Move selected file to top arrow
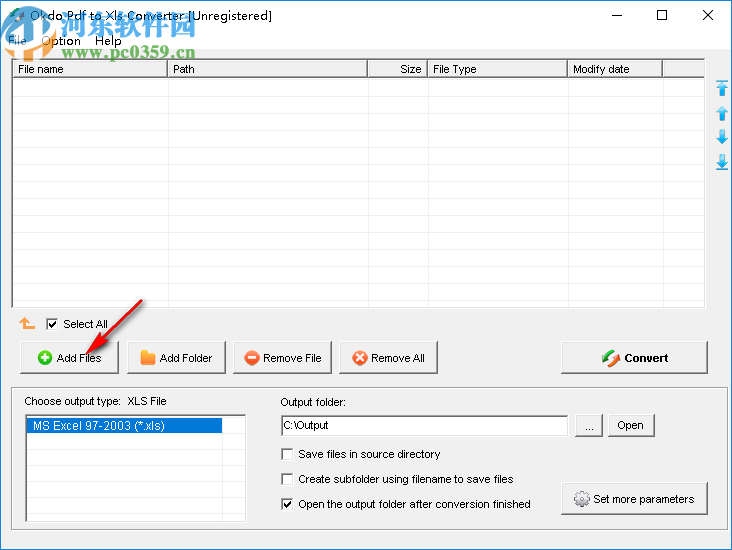Viewport: 732px width, 550px height. pos(722,88)
